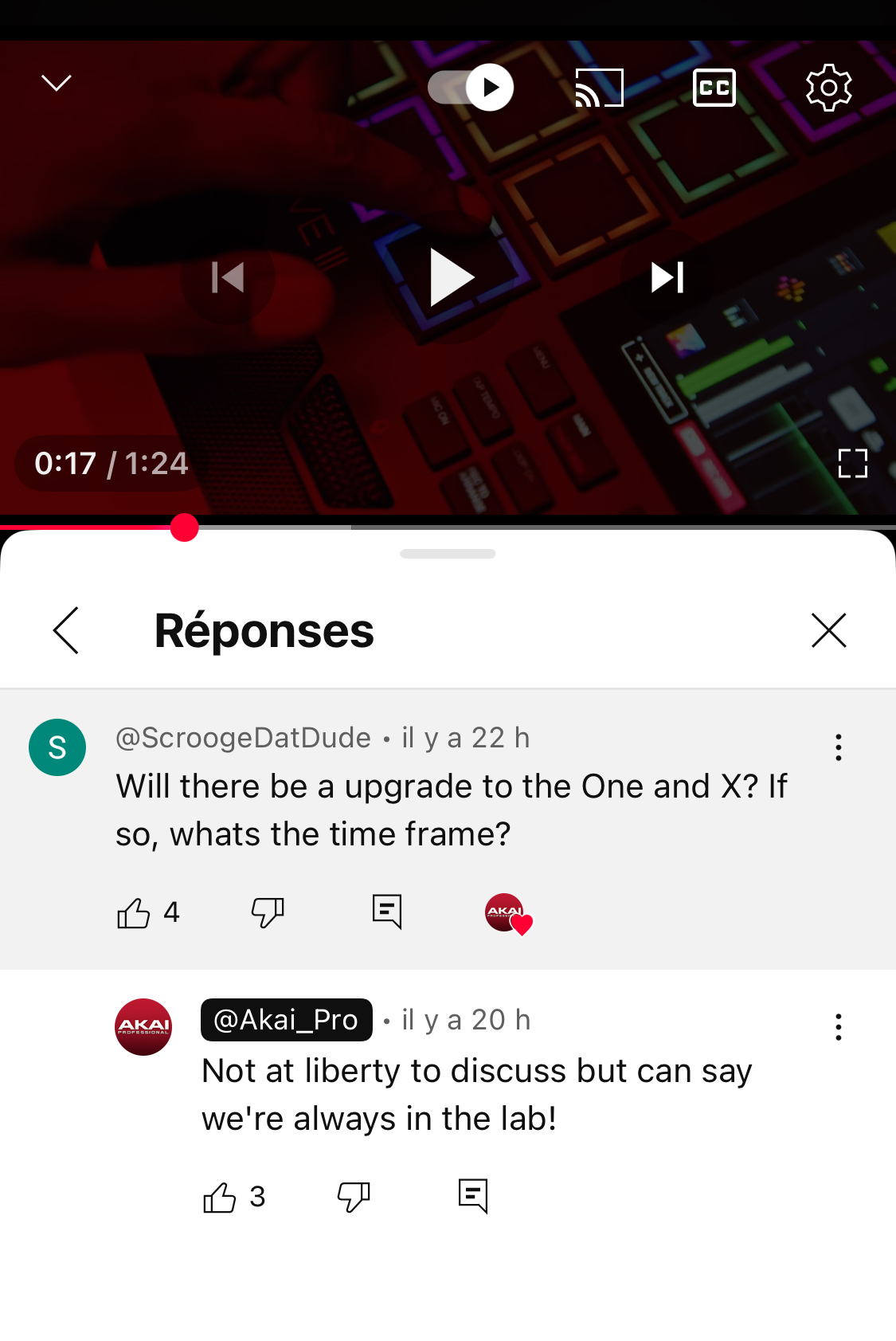Open options menu for ScroogeDatDude comment
The height and width of the screenshot is (1341, 896).
[839, 747]
